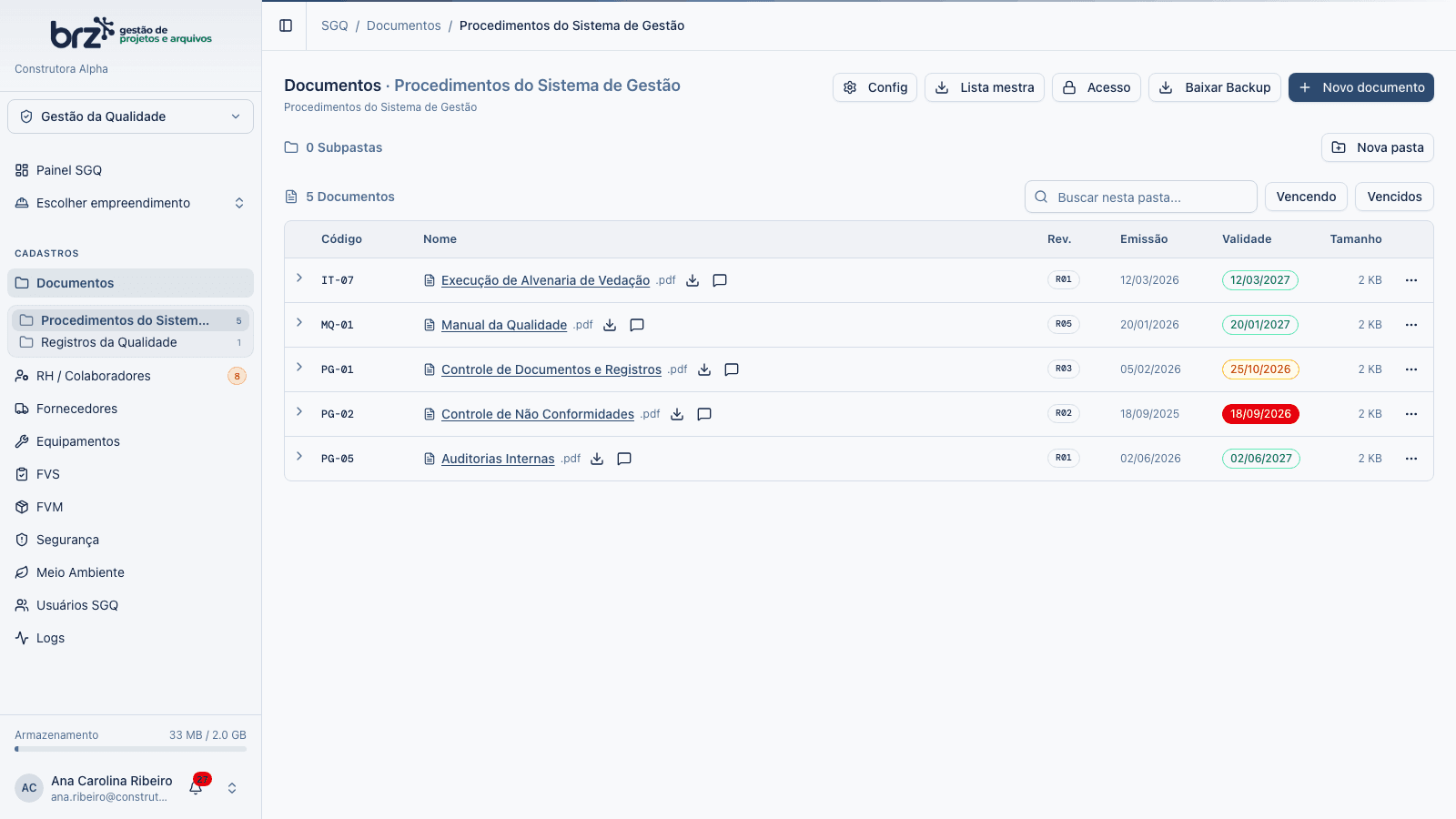Expand the PG-01 document row

coord(299,368)
